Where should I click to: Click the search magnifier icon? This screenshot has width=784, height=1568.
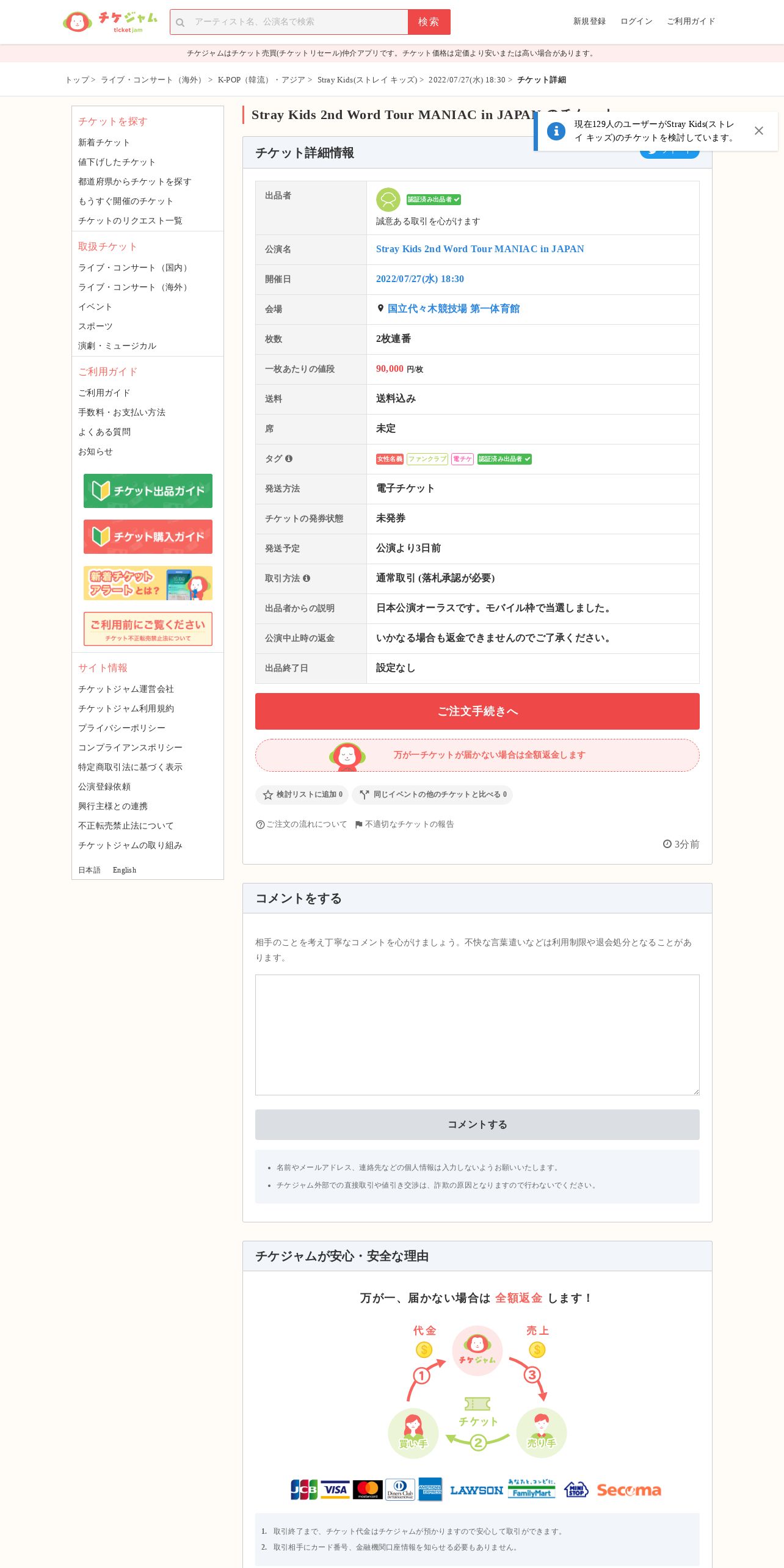pyautogui.click(x=180, y=23)
